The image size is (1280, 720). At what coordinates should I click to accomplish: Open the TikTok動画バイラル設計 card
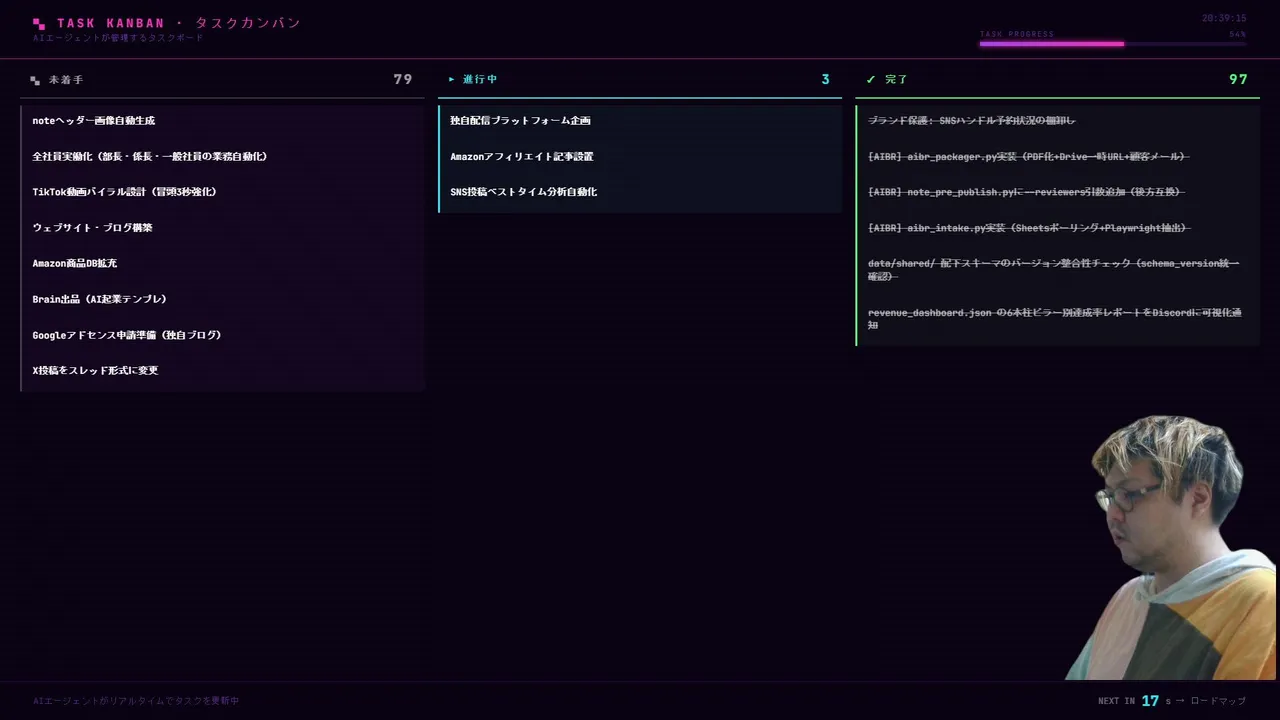(223, 192)
